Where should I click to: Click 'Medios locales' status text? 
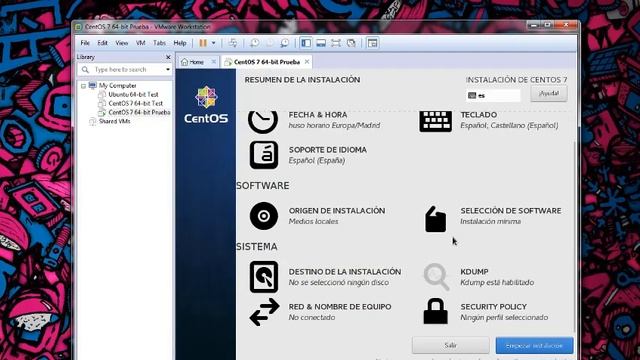tap(313, 221)
